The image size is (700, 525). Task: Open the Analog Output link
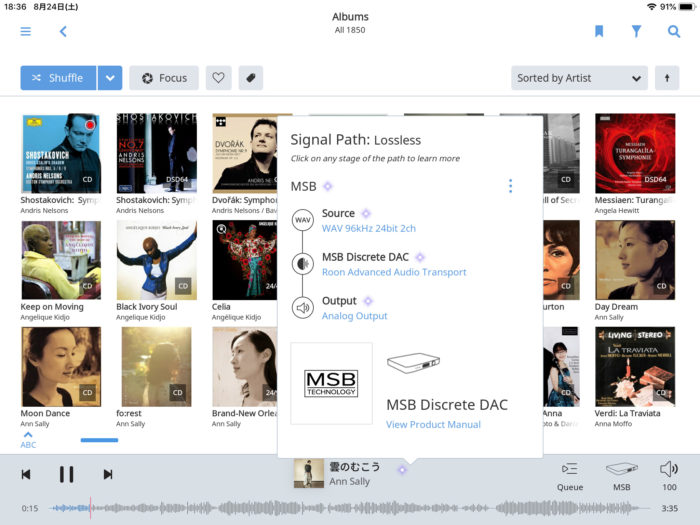(354, 316)
